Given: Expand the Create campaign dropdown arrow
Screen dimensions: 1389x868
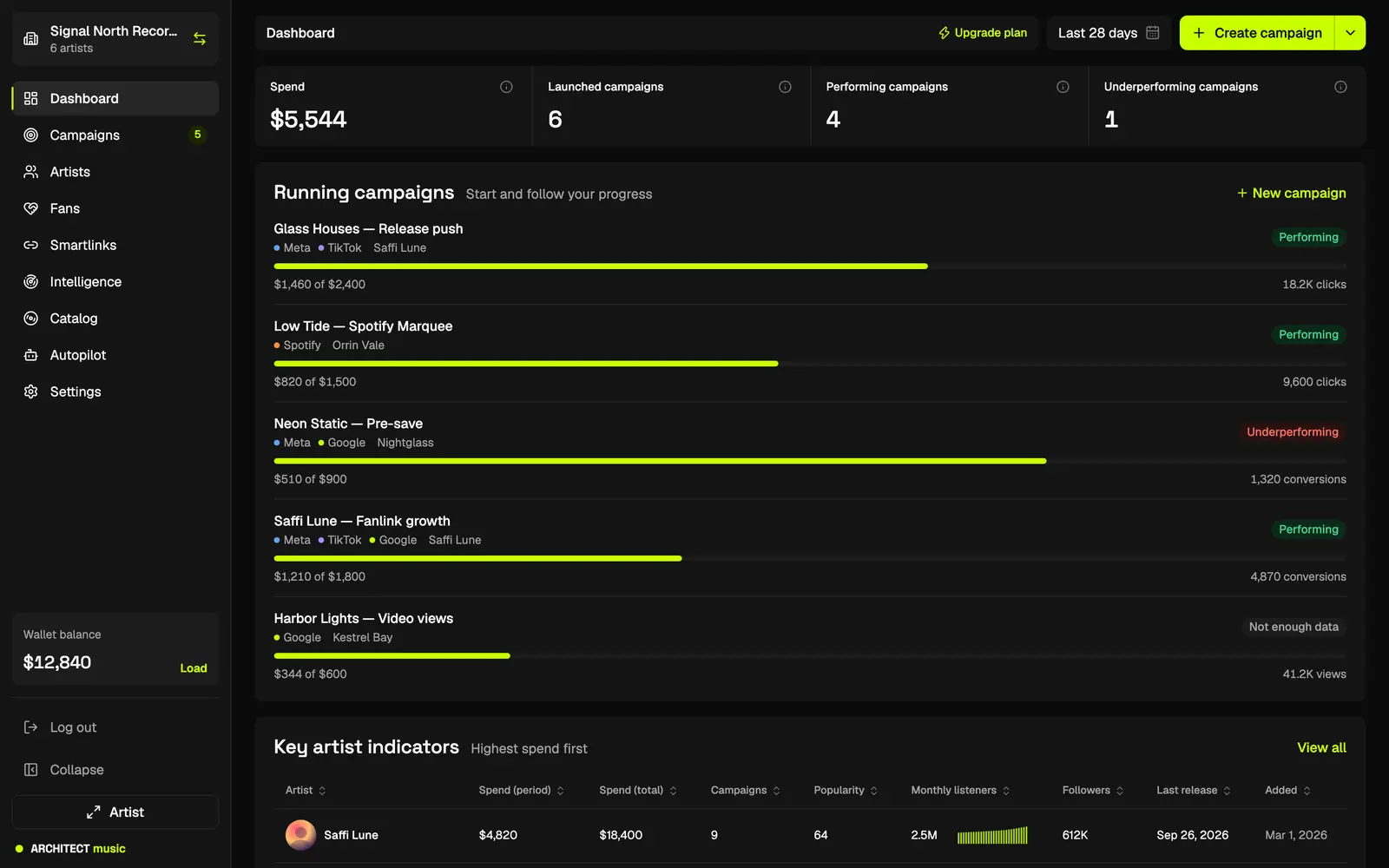Looking at the screenshot, I should pyautogui.click(x=1350, y=33).
